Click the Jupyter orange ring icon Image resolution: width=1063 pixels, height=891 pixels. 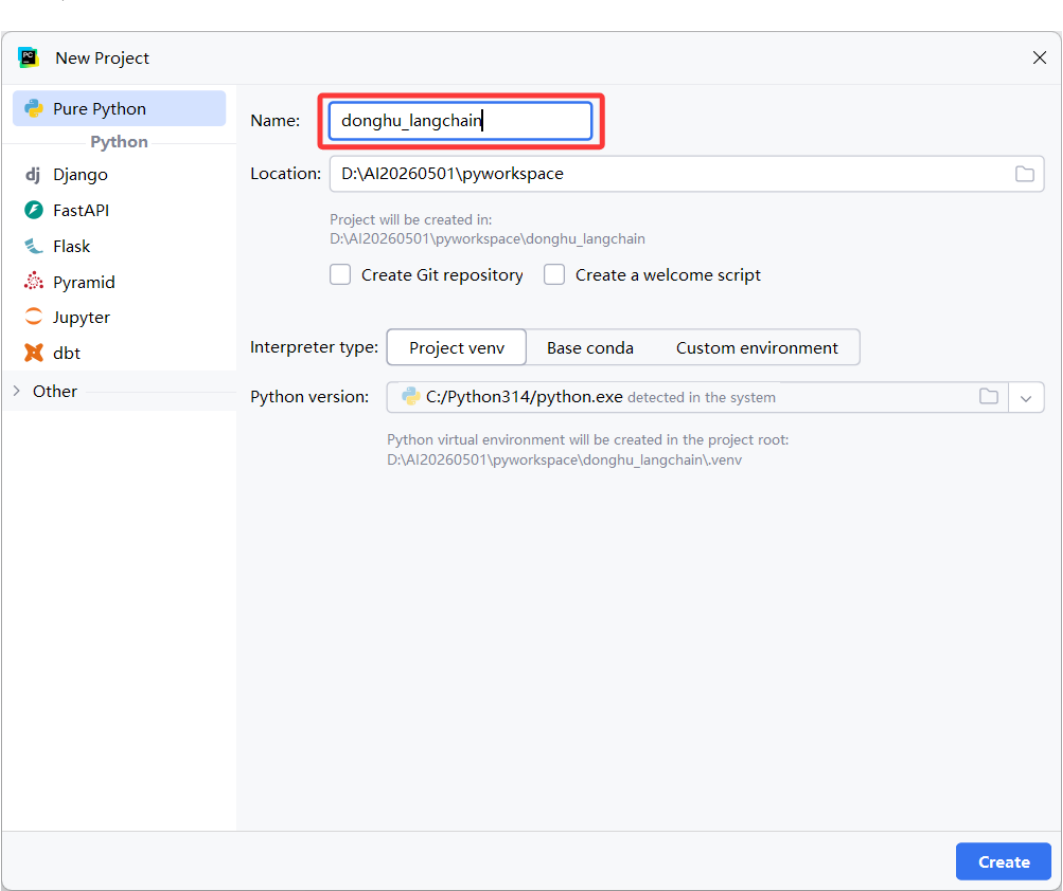33,317
